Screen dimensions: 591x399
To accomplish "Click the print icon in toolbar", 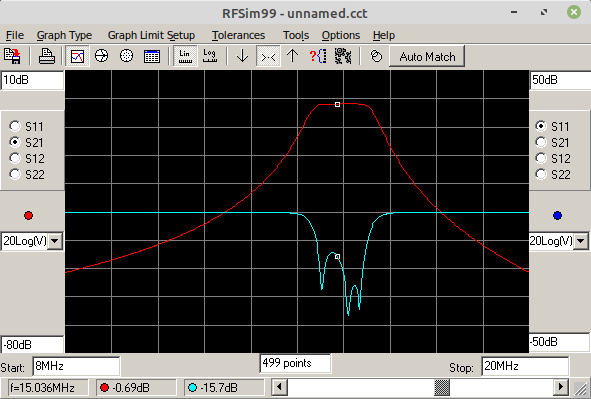I will [x=47, y=56].
